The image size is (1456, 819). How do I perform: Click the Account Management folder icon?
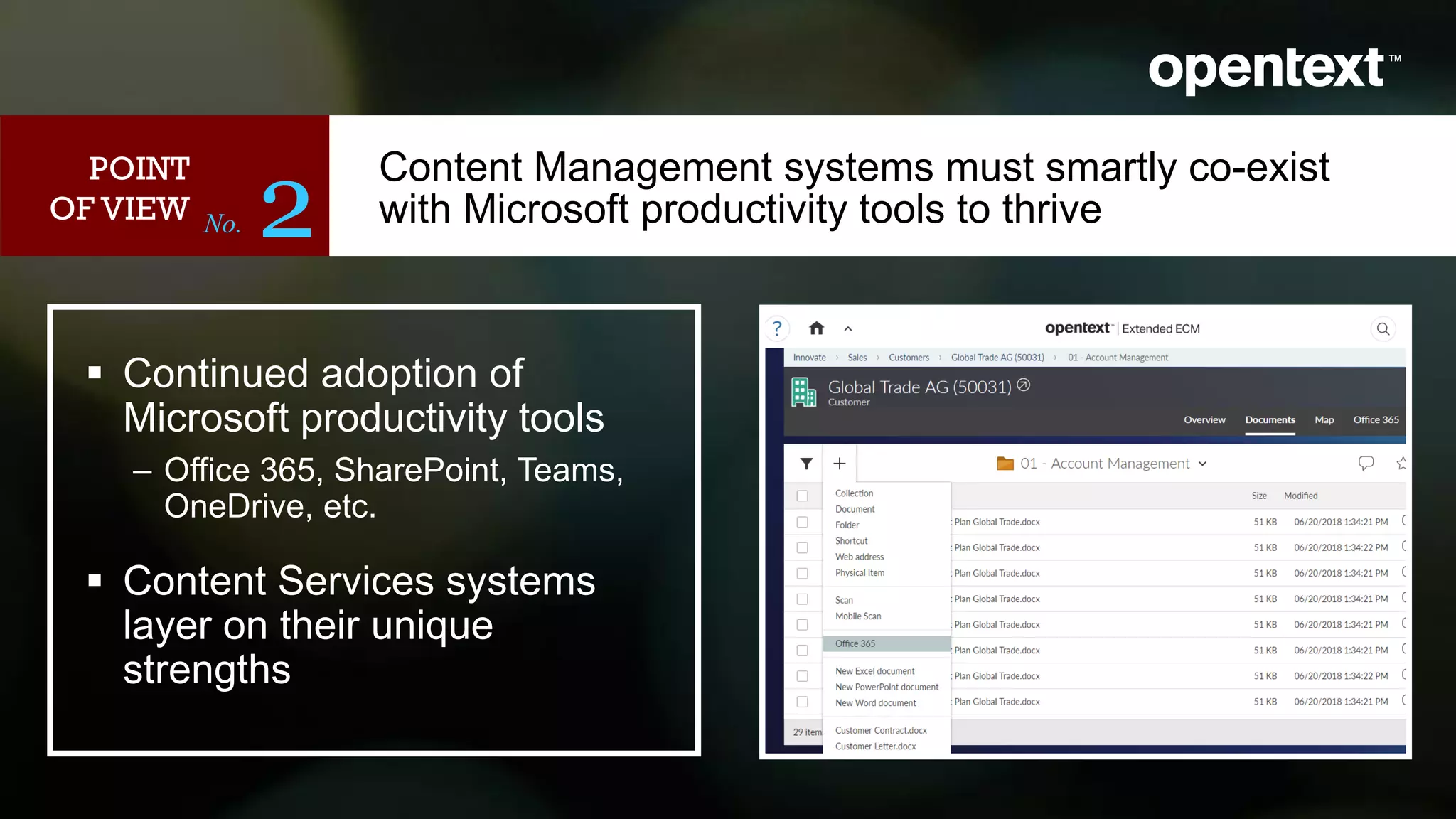click(x=1005, y=464)
